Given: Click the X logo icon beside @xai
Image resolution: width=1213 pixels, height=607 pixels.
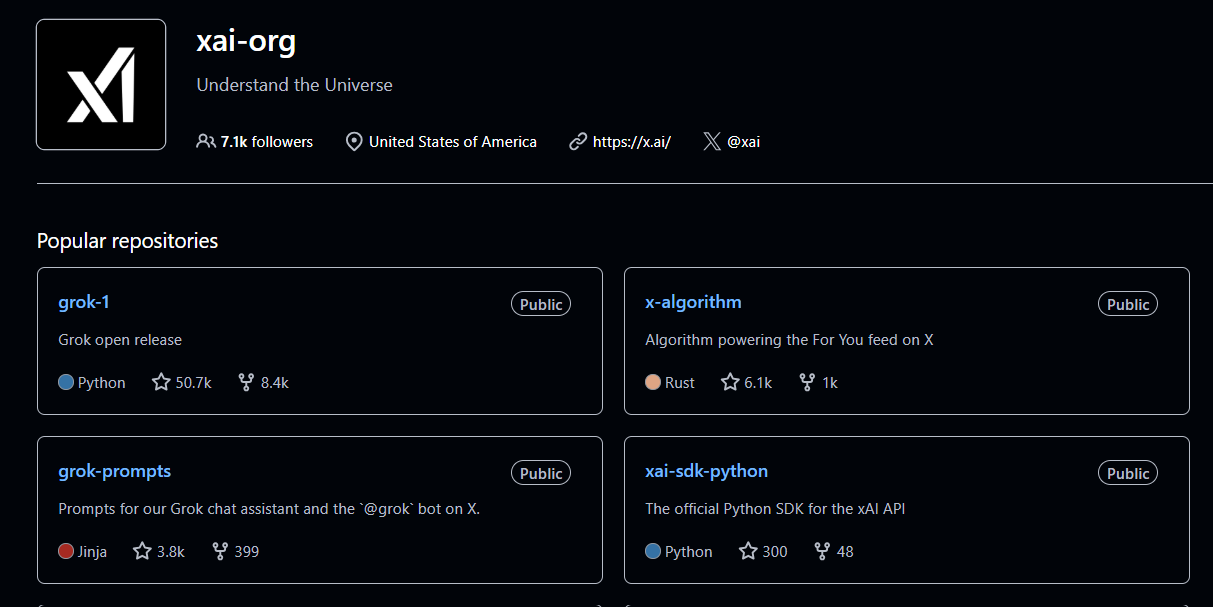Looking at the screenshot, I should (x=712, y=142).
